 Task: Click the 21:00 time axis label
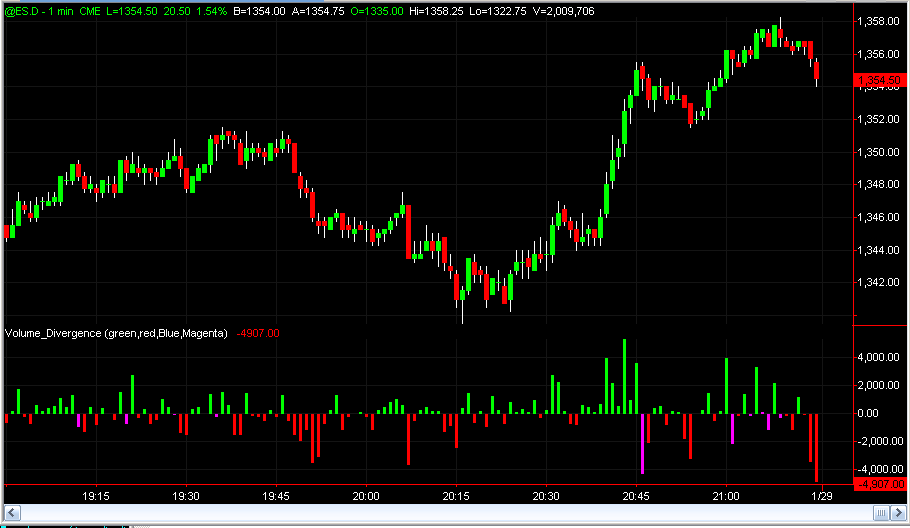click(726, 496)
